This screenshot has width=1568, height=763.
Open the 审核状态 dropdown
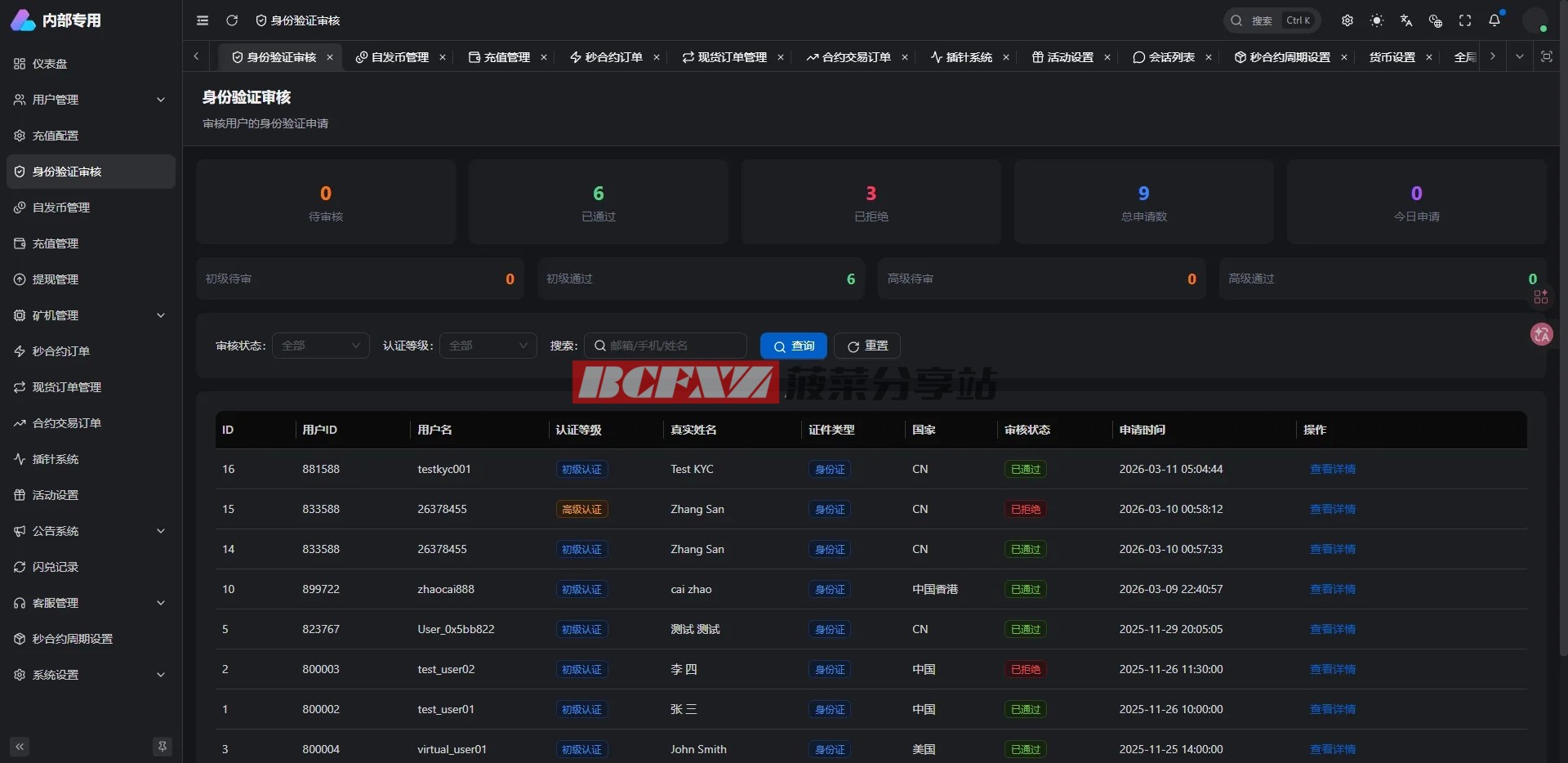(320, 346)
